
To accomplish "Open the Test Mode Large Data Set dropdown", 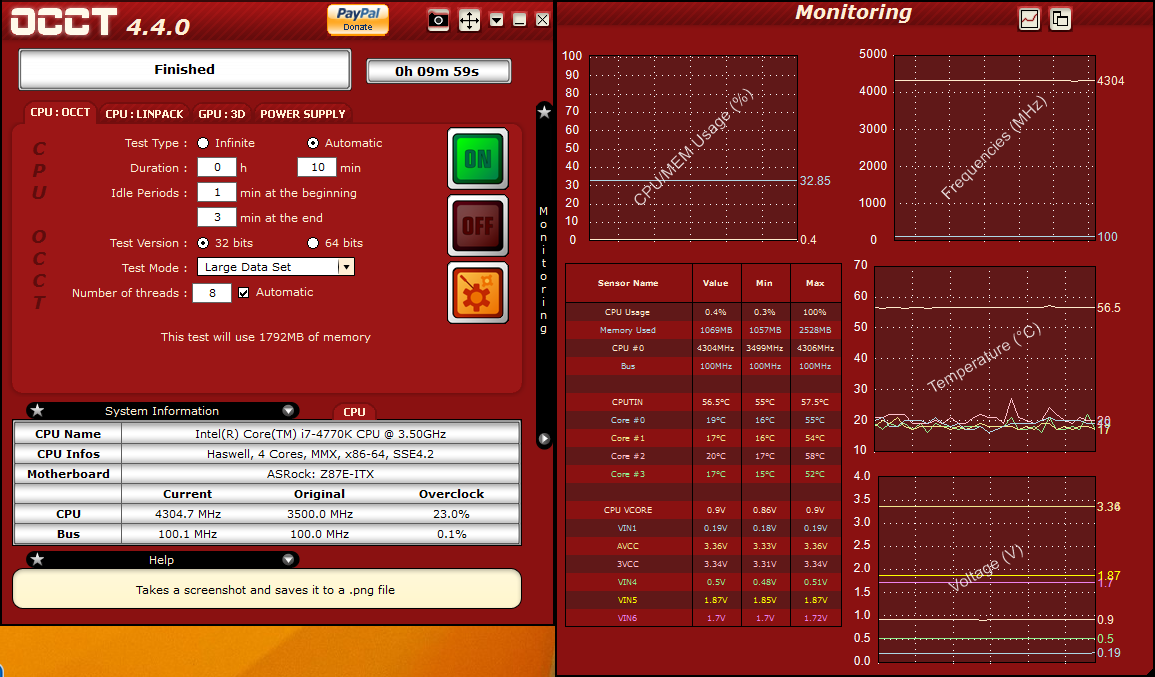I will point(275,267).
